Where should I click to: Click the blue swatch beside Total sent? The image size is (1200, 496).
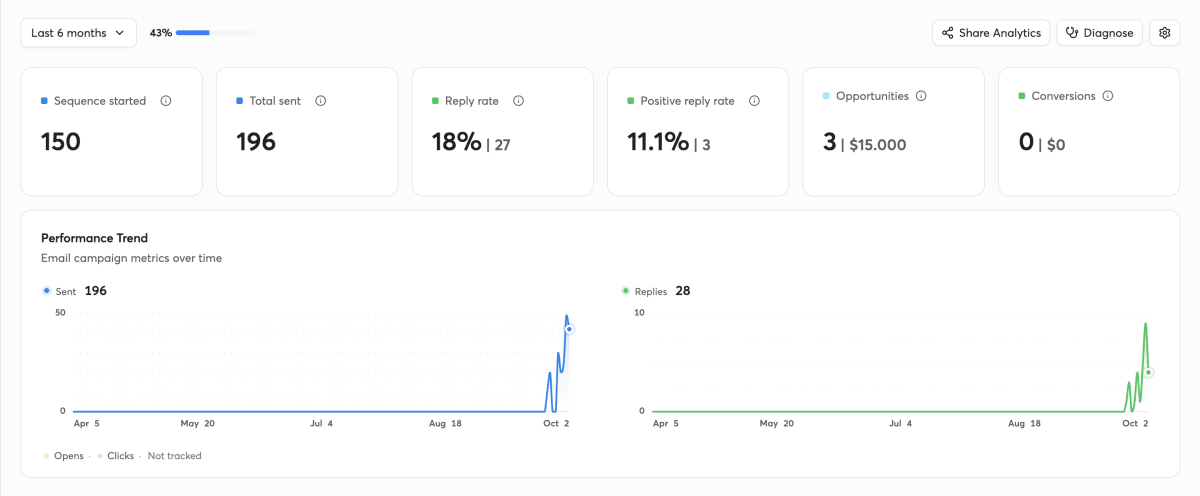[240, 101]
